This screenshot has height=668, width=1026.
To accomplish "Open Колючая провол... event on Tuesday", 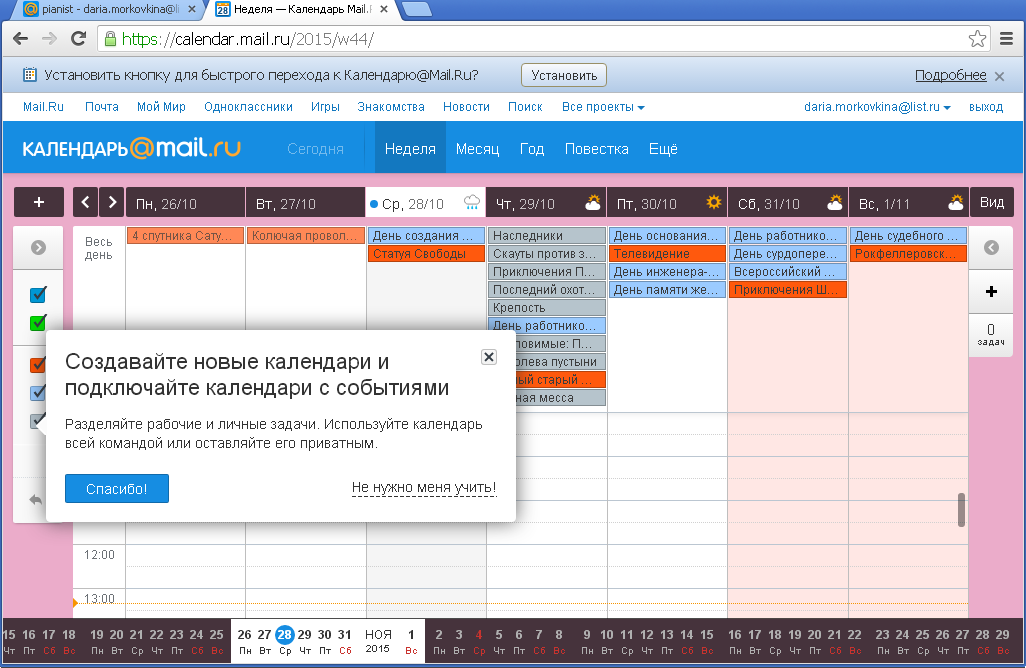I will pos(306,236).
